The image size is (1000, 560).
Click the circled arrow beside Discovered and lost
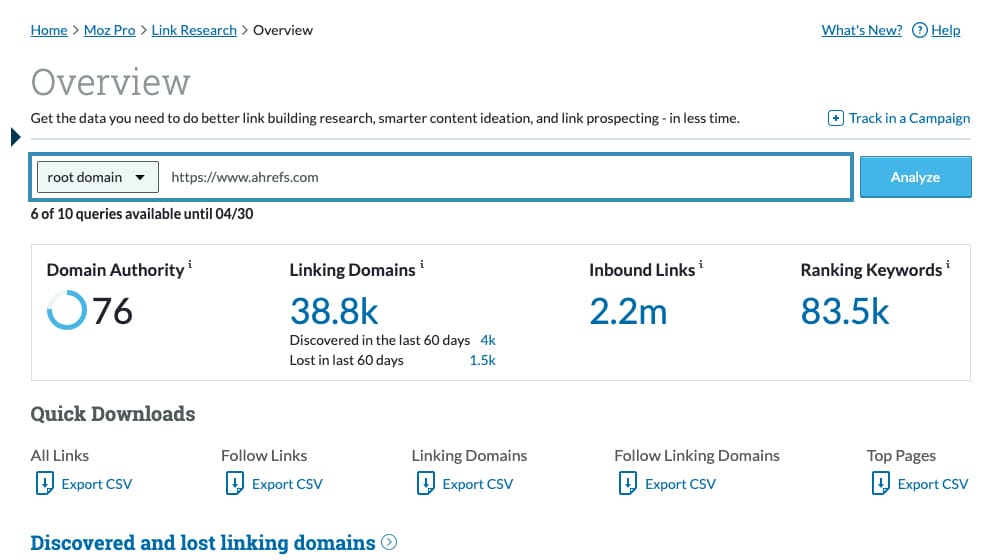pyautogui.click(x=389, y=542)
